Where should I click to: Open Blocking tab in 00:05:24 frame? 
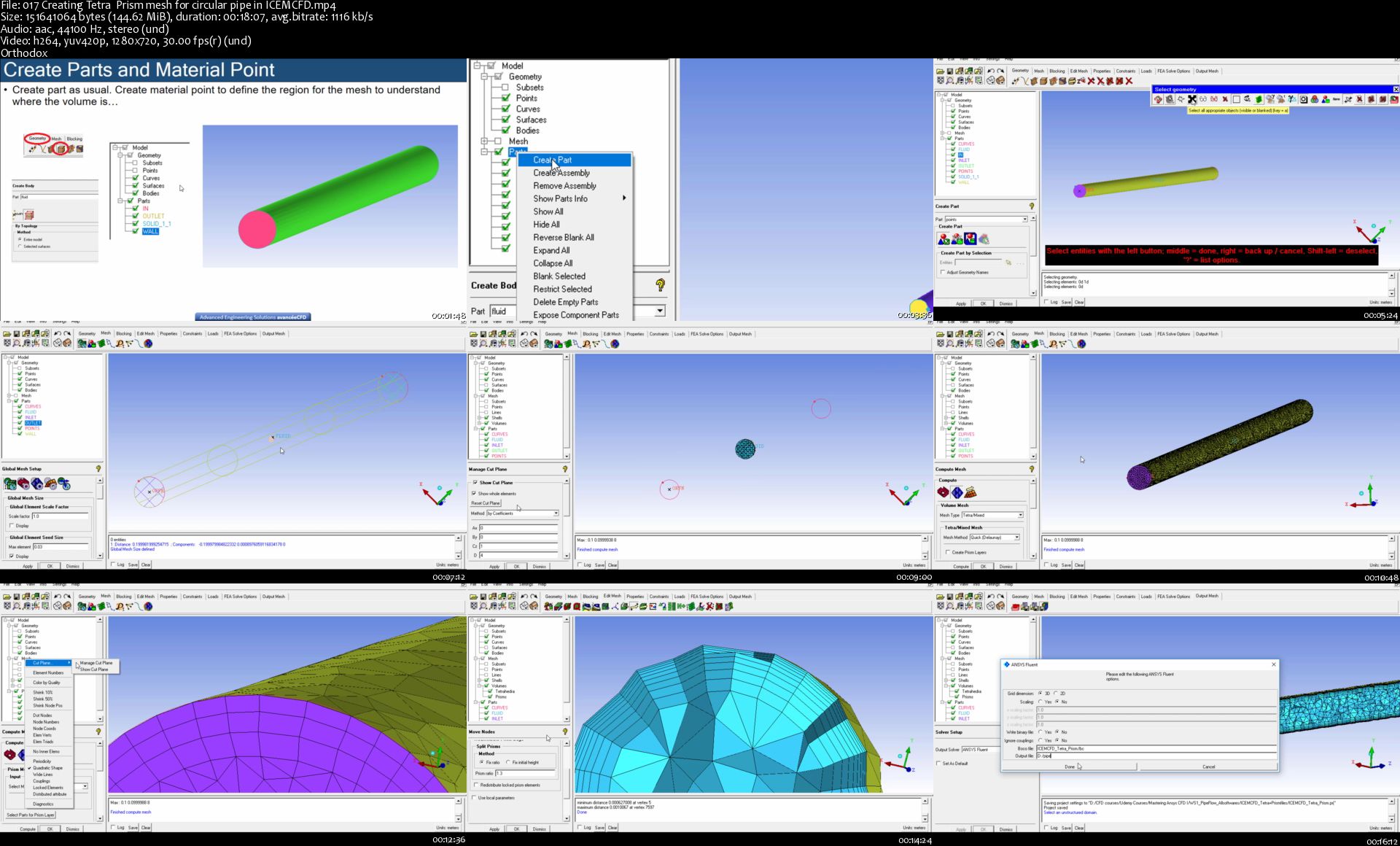pyautogui.click(x=1057, y=71)
